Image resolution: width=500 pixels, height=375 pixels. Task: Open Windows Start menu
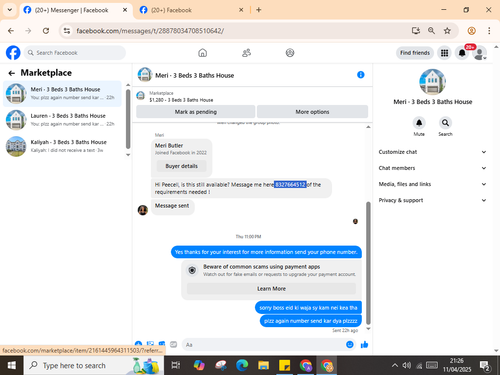[x=12, y=366]
